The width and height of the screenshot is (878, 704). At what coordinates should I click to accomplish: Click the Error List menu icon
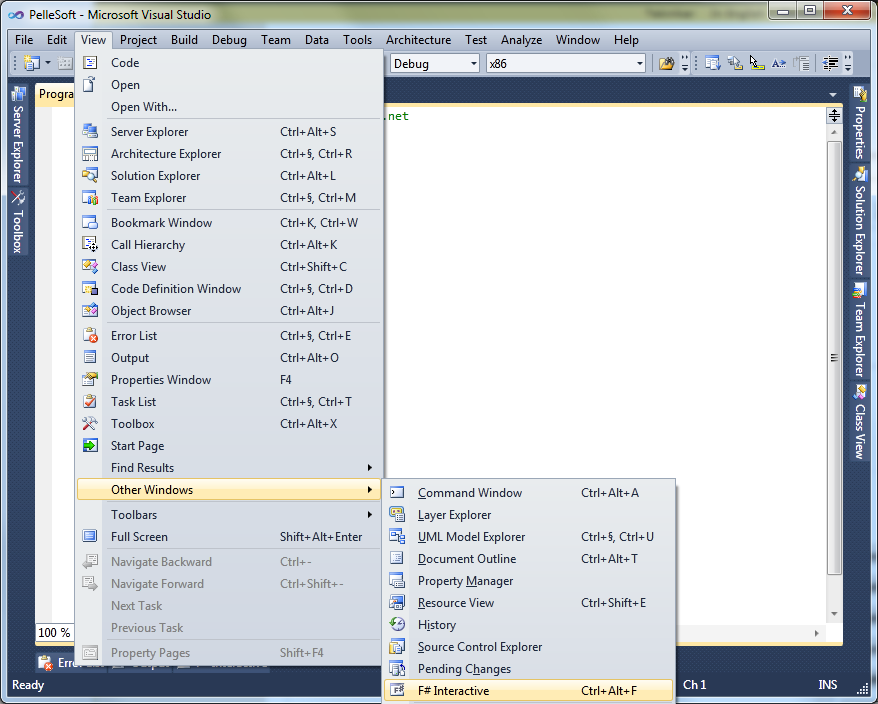point(90,335)
